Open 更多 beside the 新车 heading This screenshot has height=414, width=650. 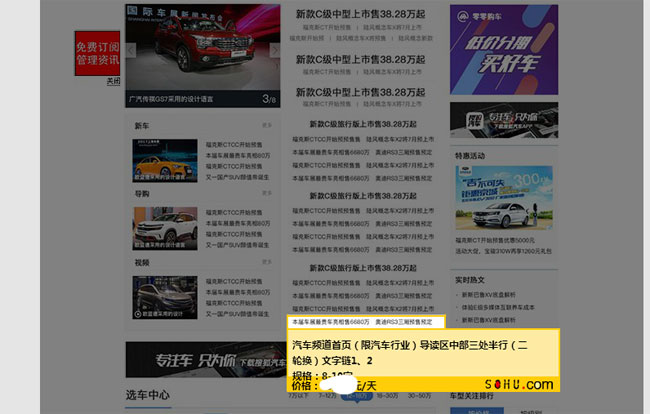(x=267, y=125)
